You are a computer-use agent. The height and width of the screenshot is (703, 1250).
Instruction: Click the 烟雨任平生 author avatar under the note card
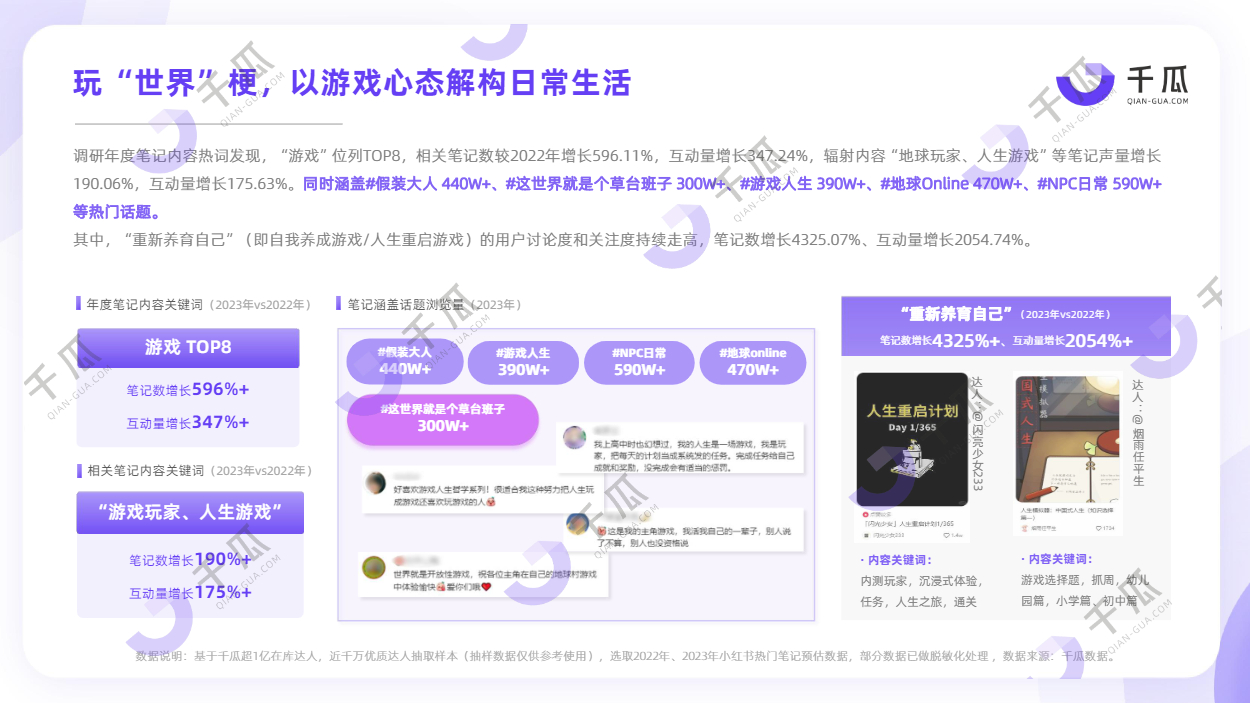pos(1025,528)
